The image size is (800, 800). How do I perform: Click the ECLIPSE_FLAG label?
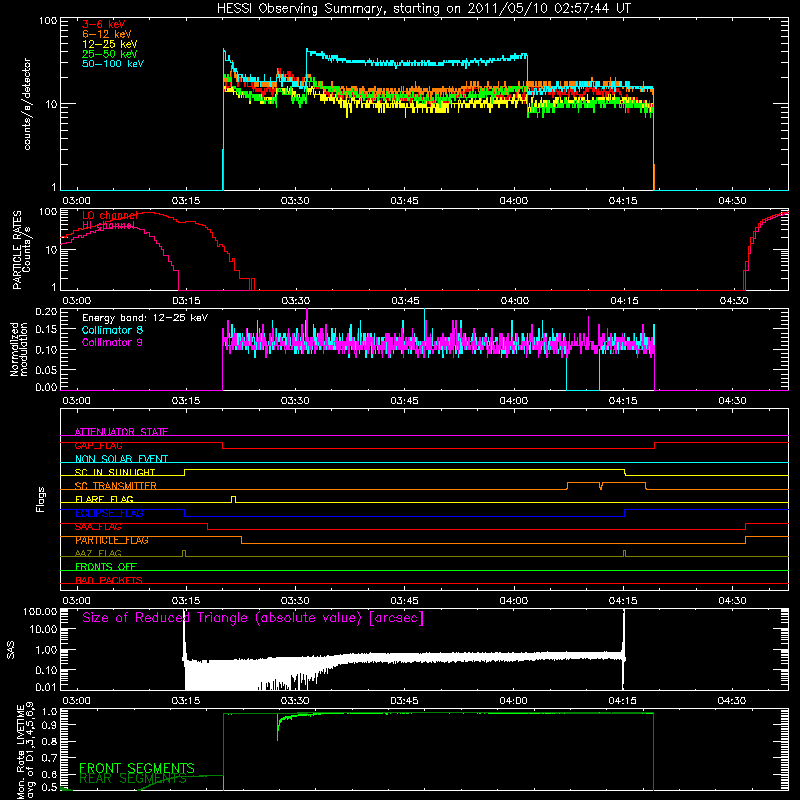coord(109,513)
